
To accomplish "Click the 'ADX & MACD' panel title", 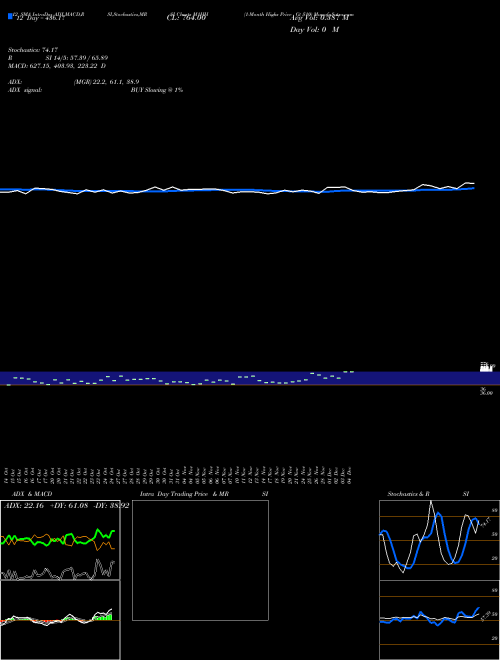I will tap(32, 494).
